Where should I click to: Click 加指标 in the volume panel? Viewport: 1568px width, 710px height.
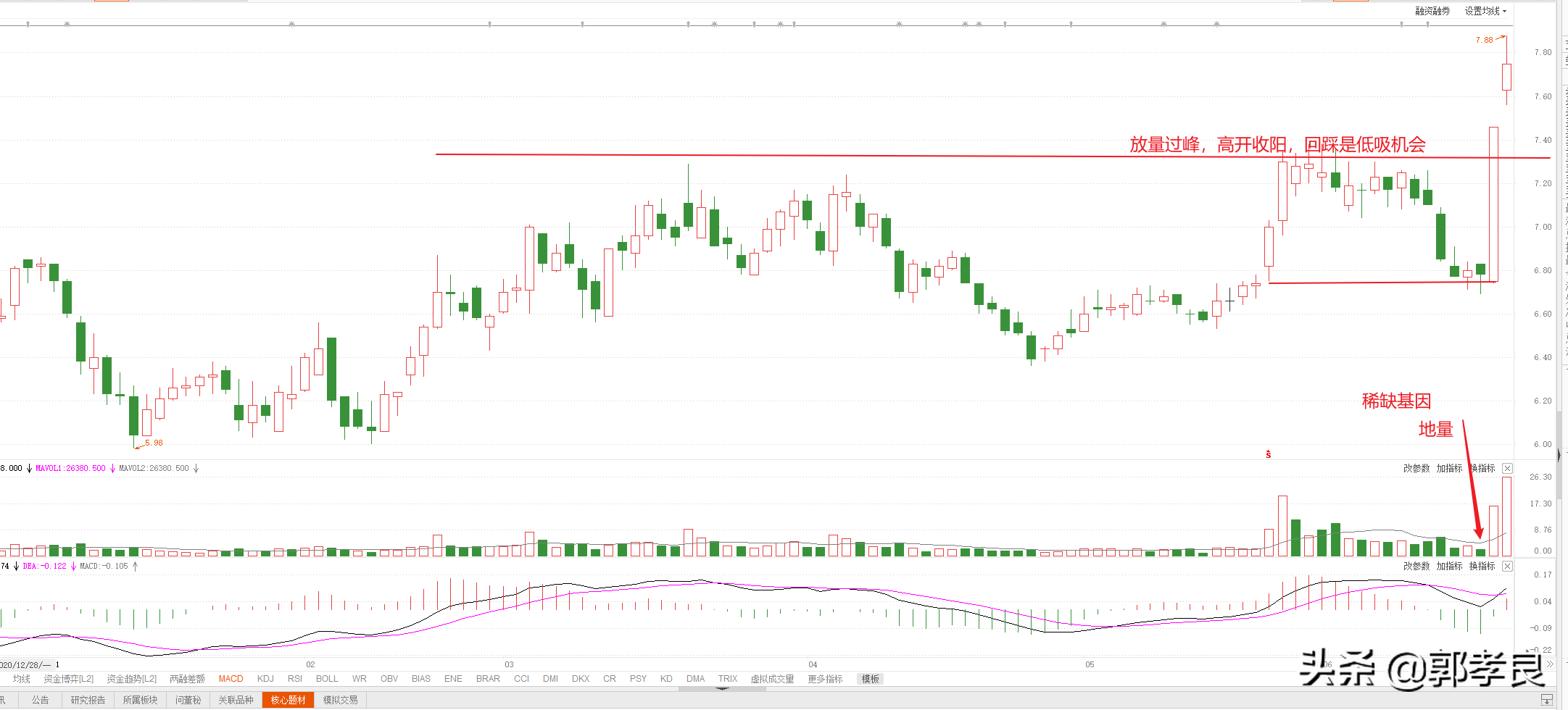pyautogui.click(x=1449, y=468)
